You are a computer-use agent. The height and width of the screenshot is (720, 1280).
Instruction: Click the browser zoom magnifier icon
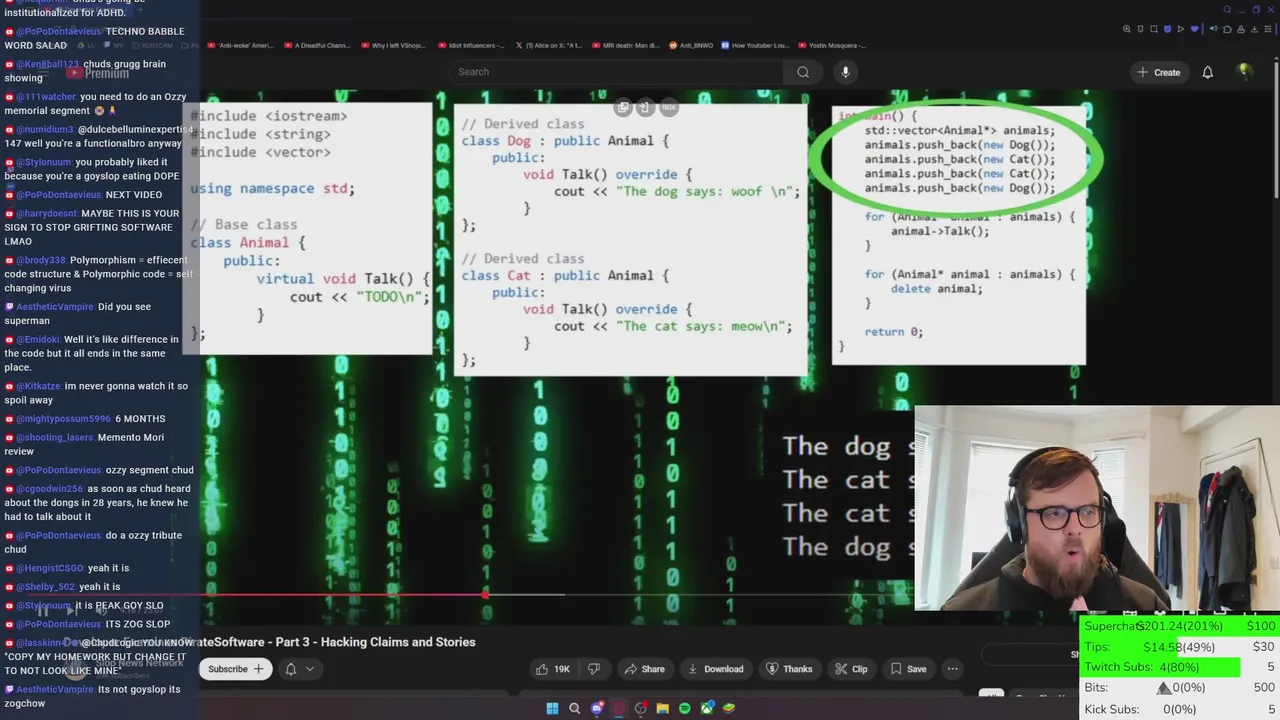pos(1127,29)
